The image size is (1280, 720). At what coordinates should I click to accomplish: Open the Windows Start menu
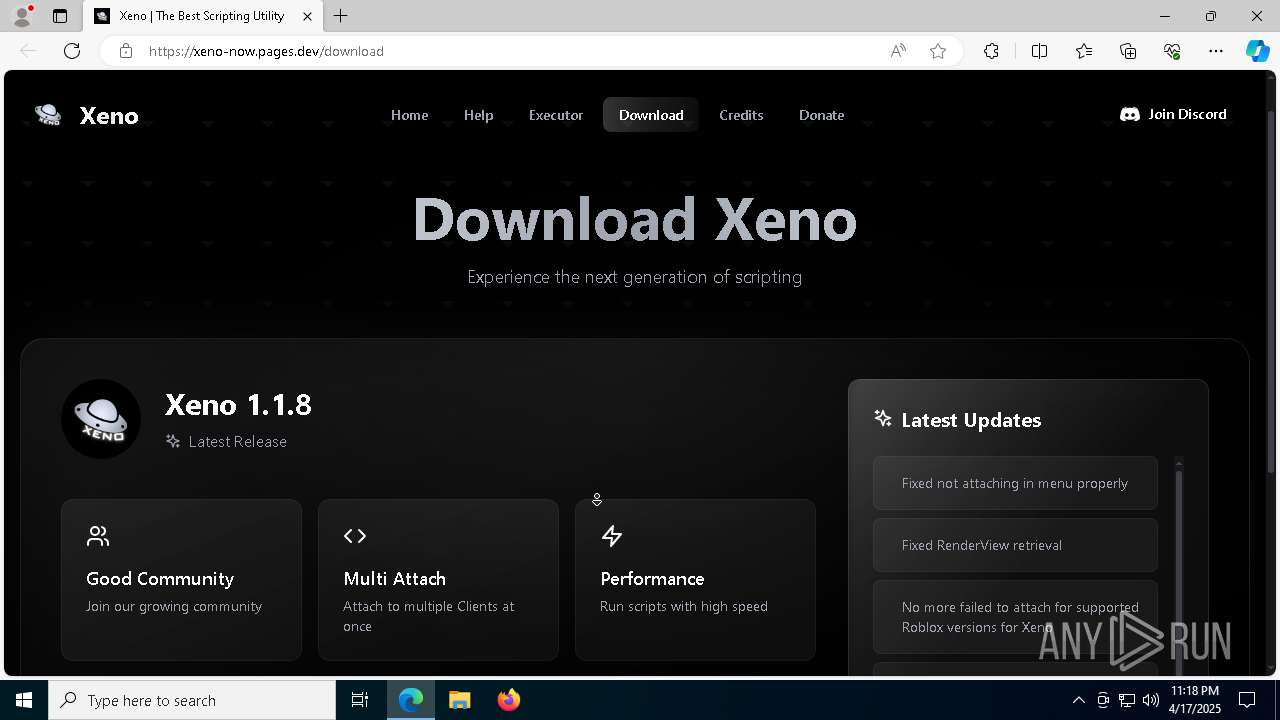coord(24,700)
